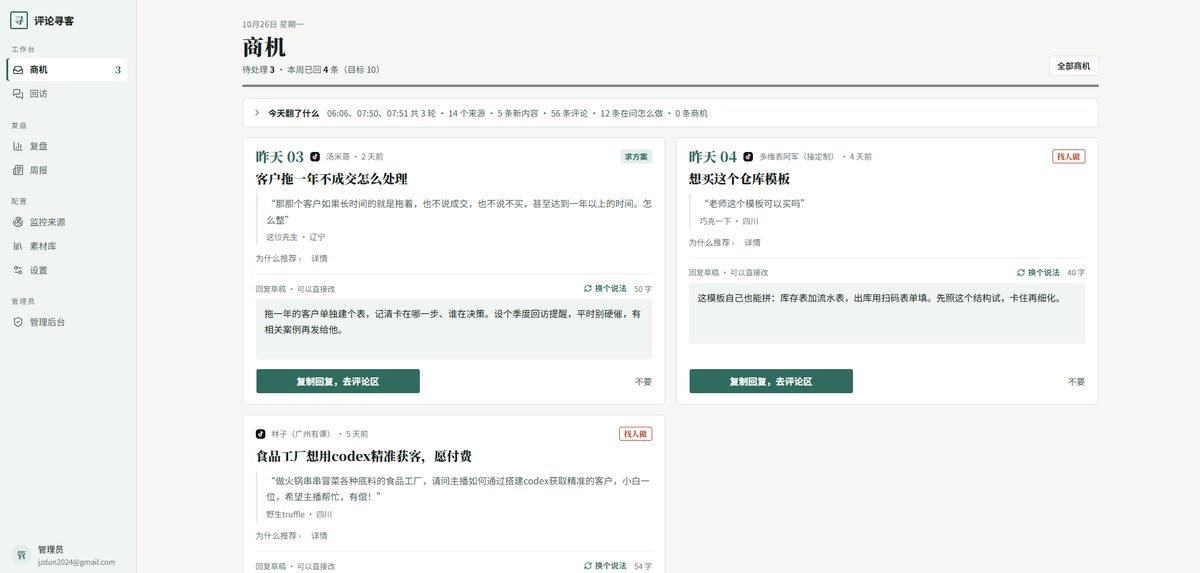The image size is (1200, 573).
Task: Edit reply draft starting 拖一年的客户单独建个表
Action: click(x=454, y=329)
